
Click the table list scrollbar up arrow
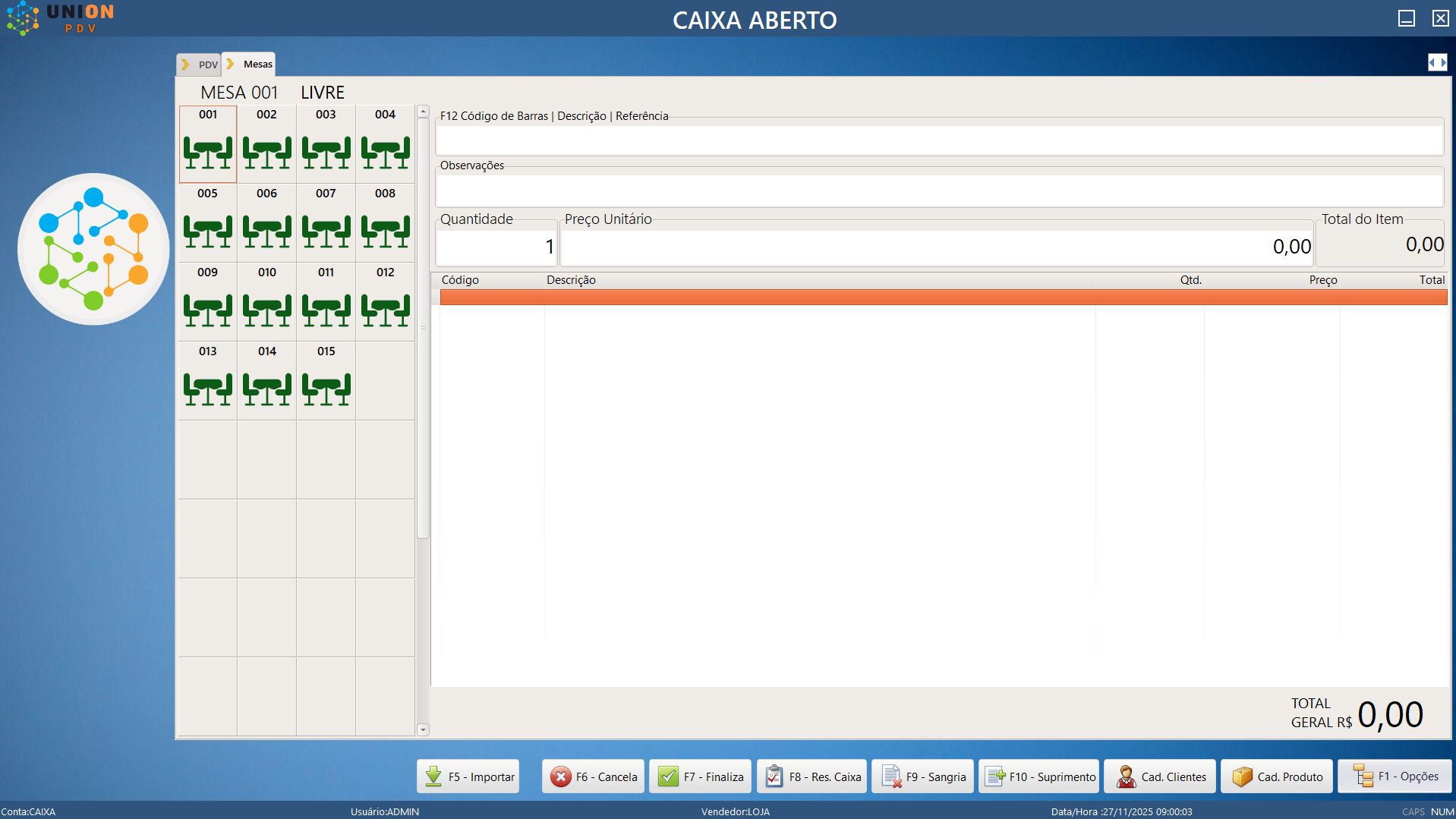[x=423, y=110]
